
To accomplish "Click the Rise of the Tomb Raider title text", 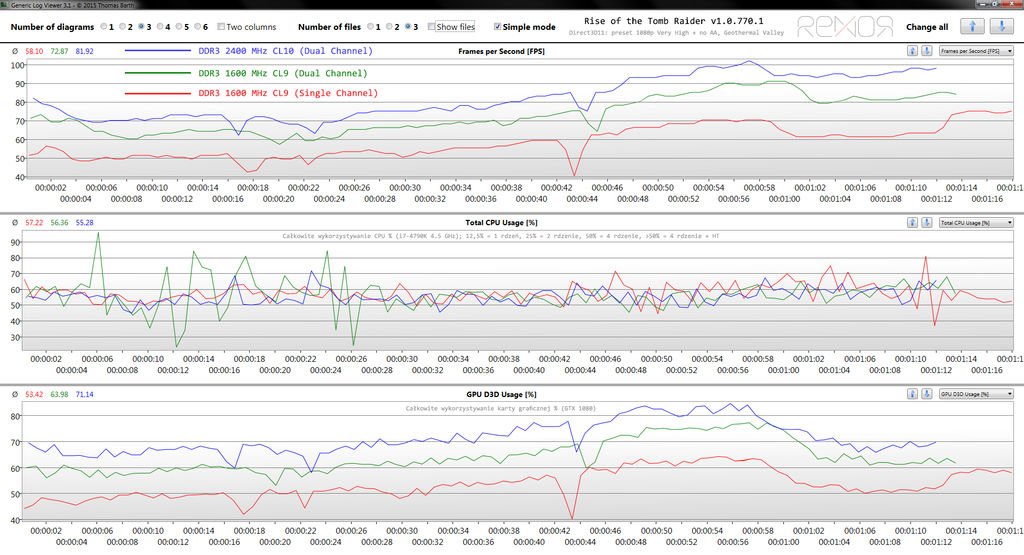I will (673, 21).
